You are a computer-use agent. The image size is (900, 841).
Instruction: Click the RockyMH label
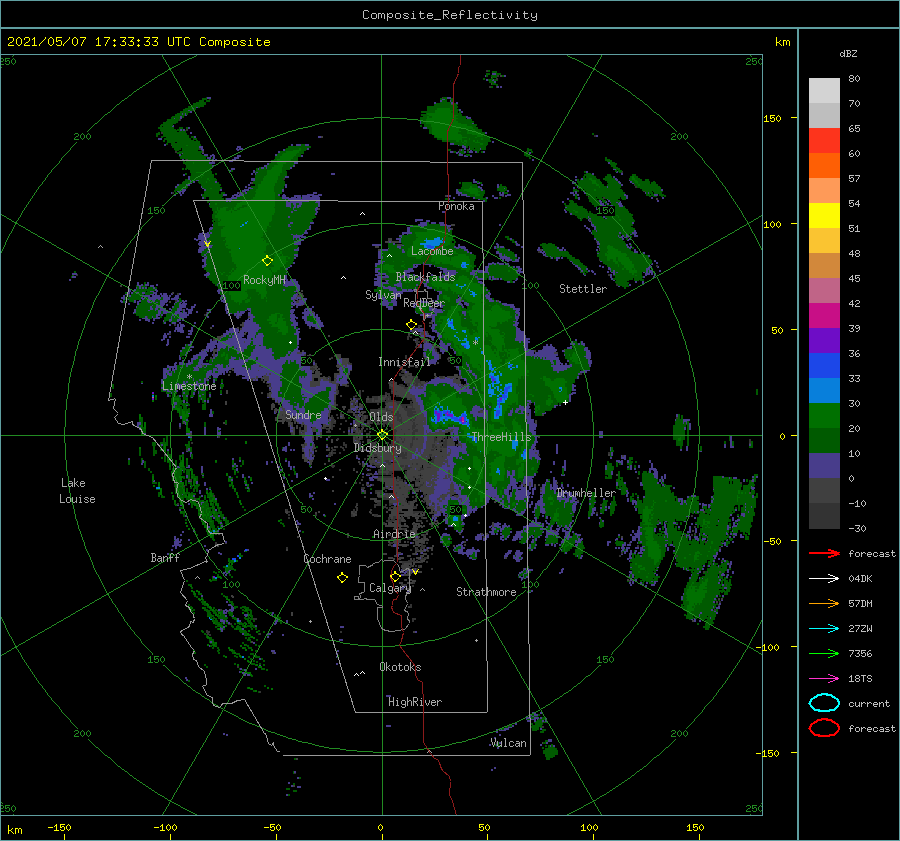tap(264, 280)
